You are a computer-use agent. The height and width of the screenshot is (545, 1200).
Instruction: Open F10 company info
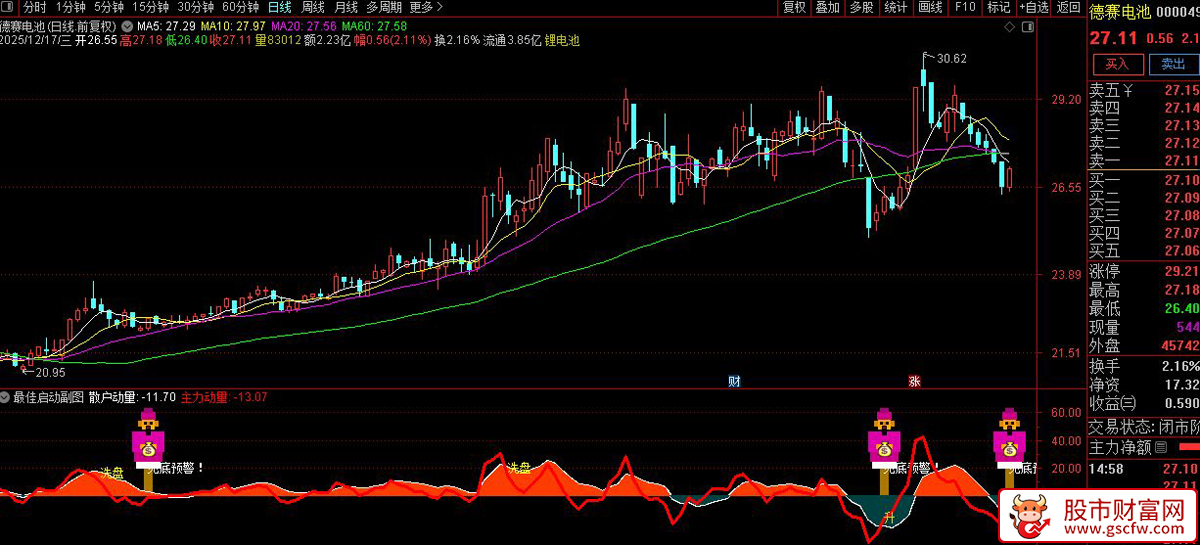coord(965,7)
